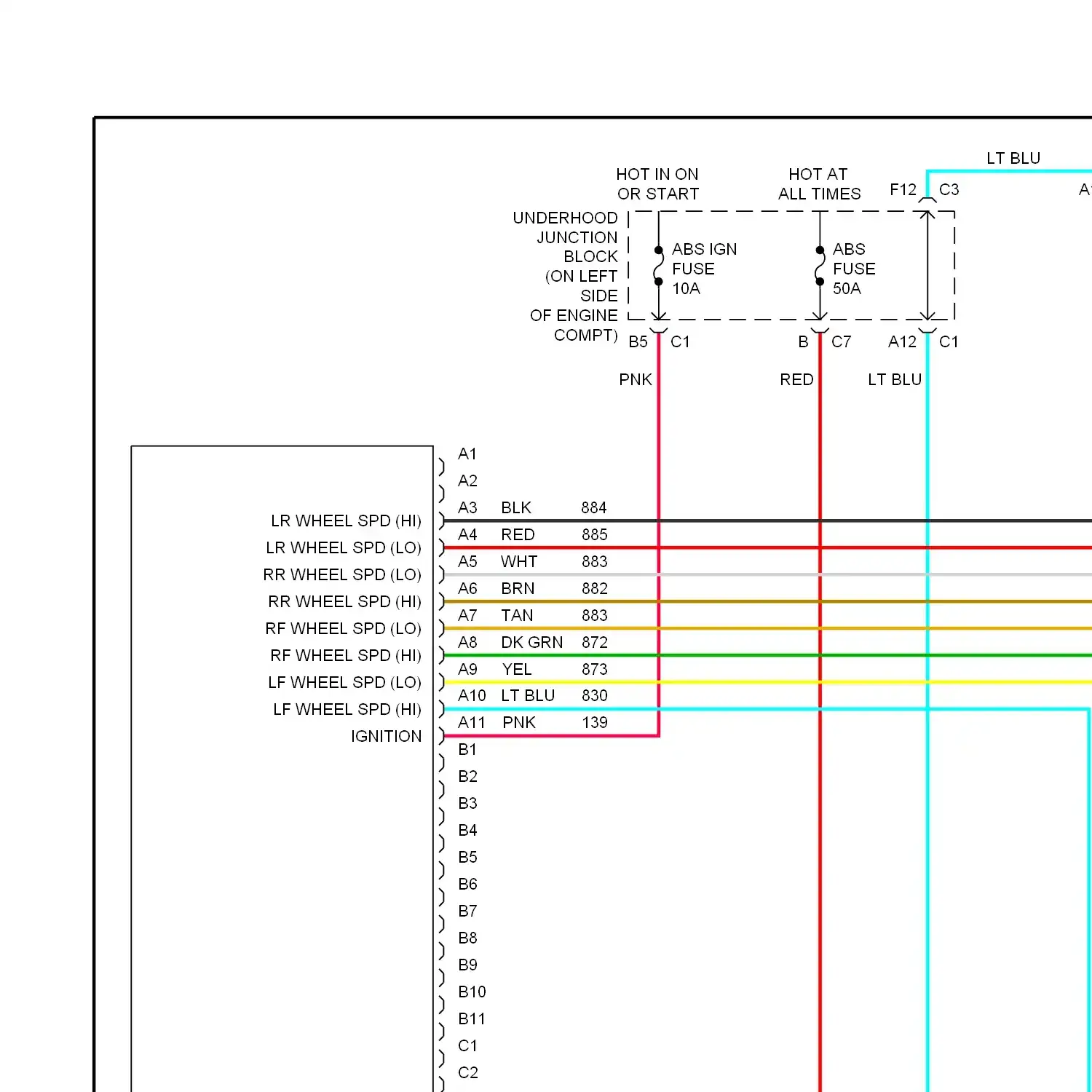Viewport: 1092px width, 1092px height.
Task: Click pin label B10
Action: click(472, 992)
